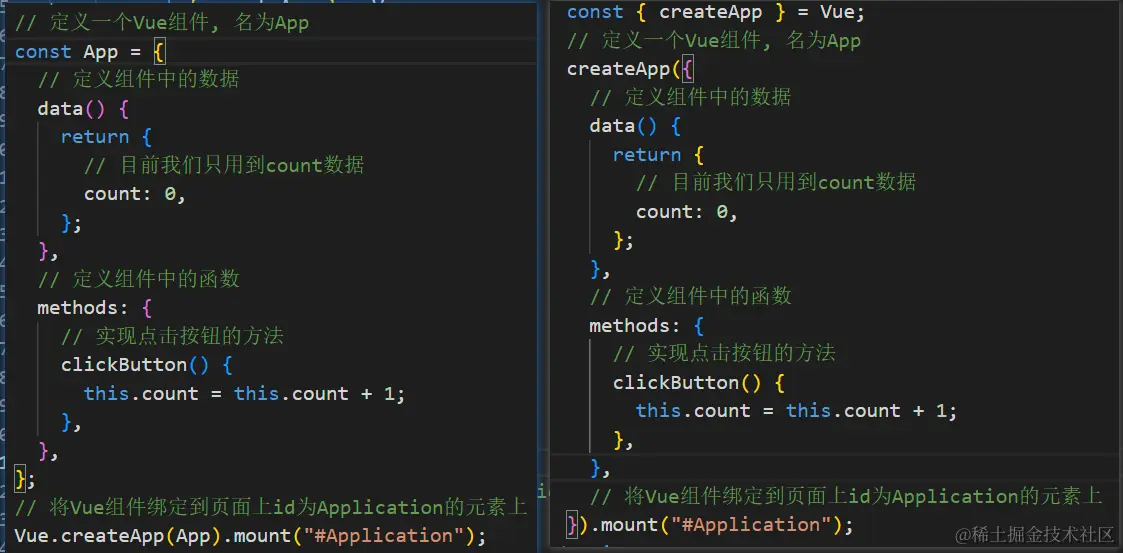This screenshot has height=553, width=1123.
Task: Click comment "定义一个Vue组件，名为App" in right pane
Action: [713, 40]
